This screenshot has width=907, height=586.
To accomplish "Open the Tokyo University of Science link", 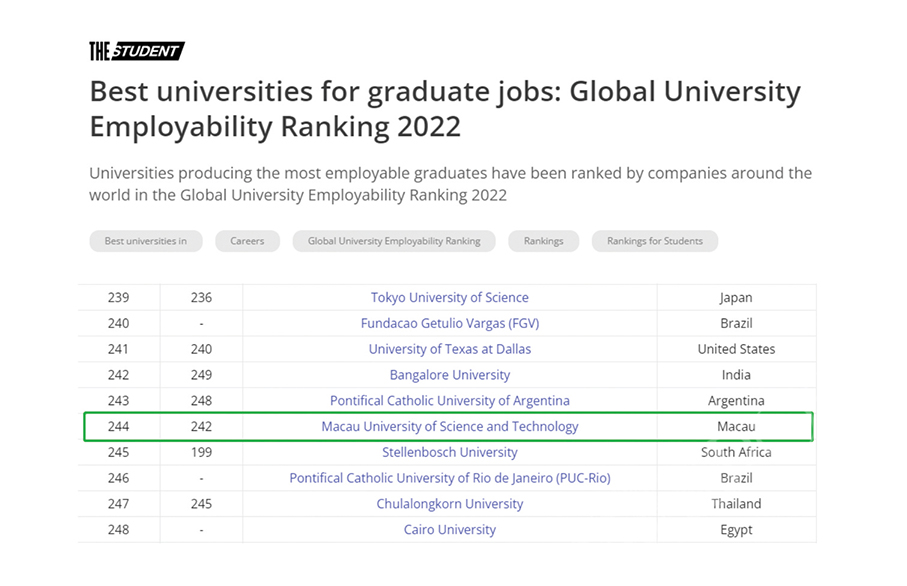I will point(449,297).
